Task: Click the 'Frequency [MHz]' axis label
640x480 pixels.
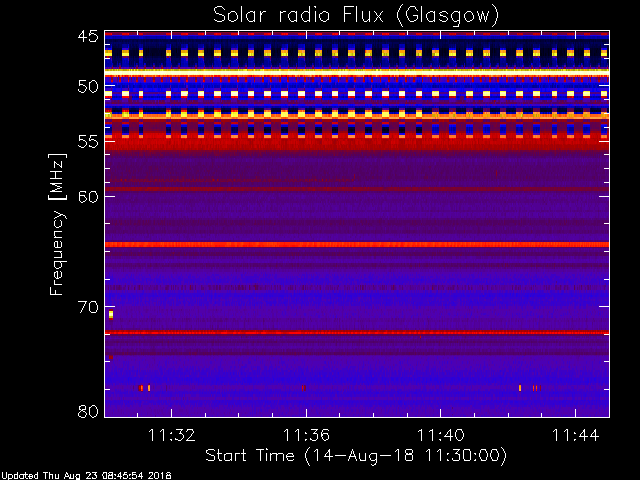Action: pyautogui.click(x=57, y=224)
